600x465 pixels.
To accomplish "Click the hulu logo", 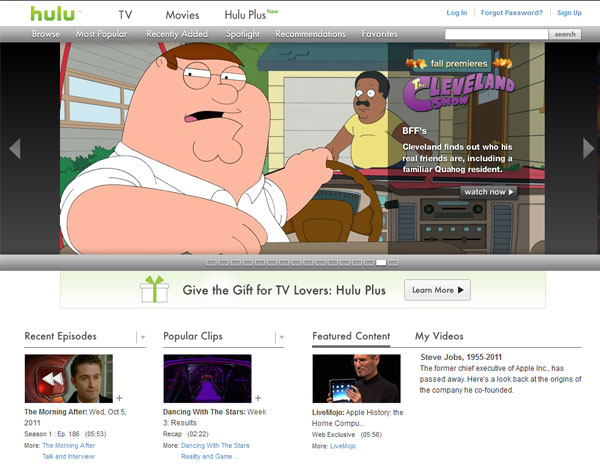I will click(x=53, y=14).
